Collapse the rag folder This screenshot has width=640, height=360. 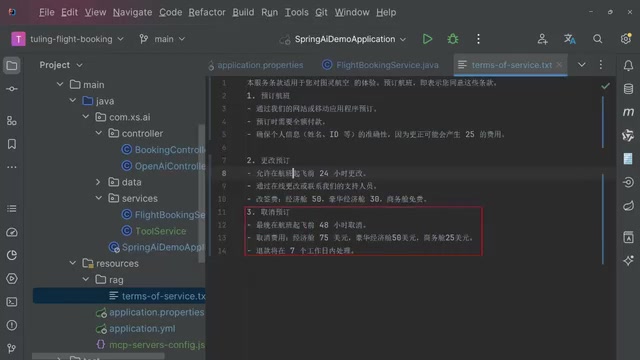pos(86,279)
